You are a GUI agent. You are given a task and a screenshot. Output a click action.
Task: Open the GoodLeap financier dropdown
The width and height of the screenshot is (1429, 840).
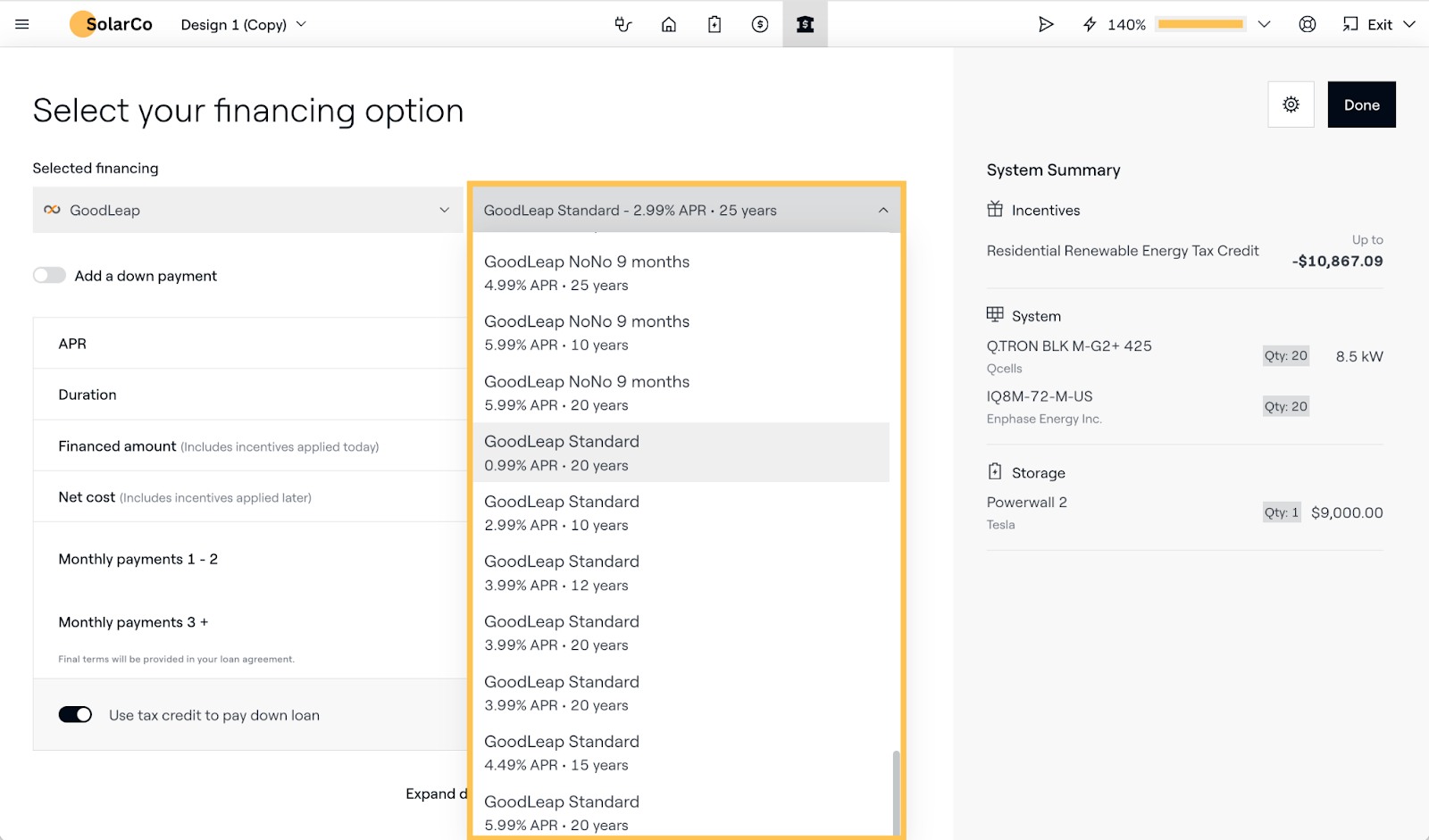pyautogui.click(x=247, y=211)
